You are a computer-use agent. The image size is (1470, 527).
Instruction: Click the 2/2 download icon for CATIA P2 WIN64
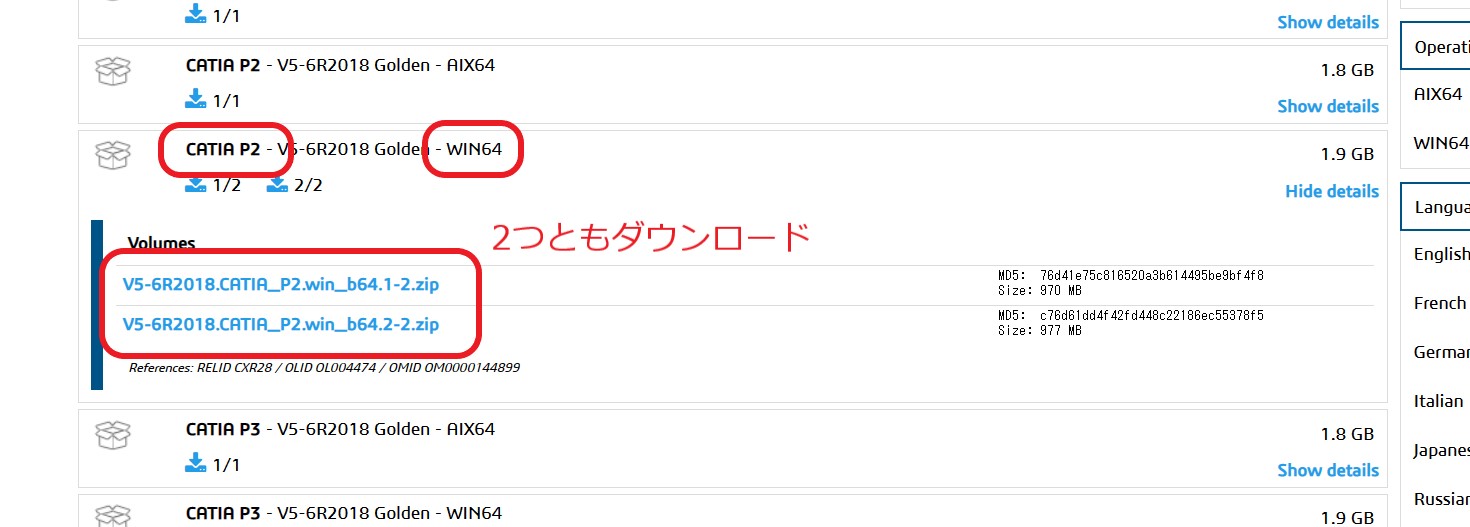point(277,185)
